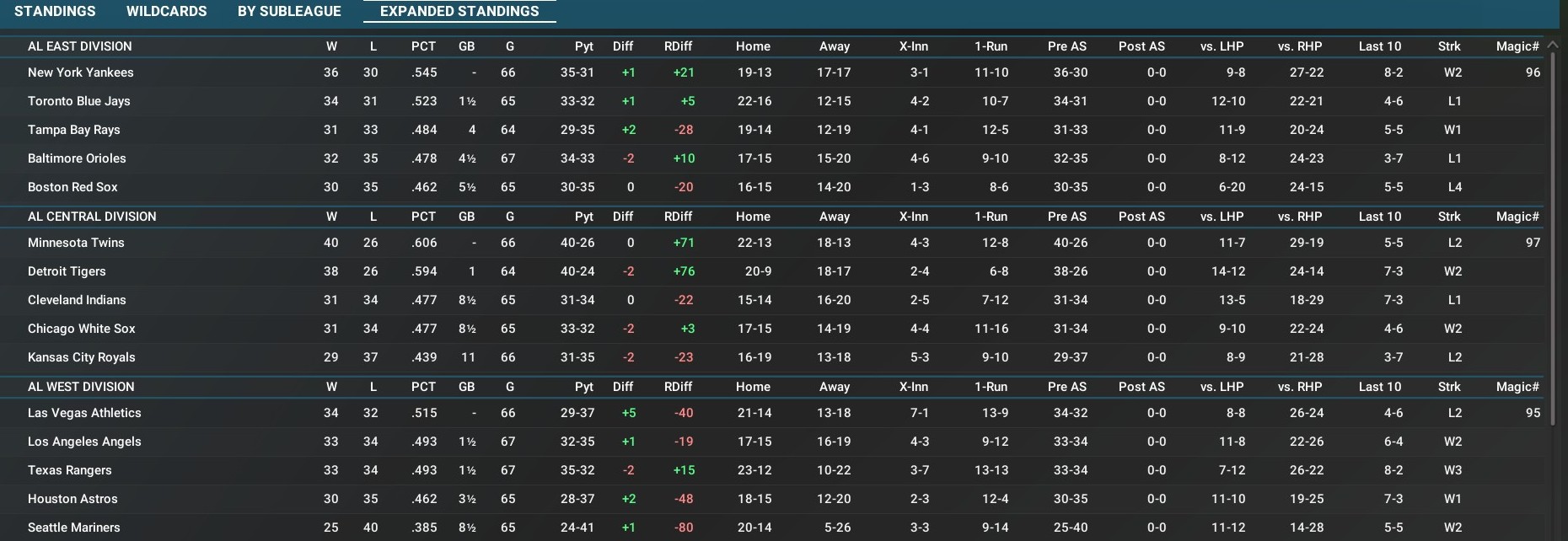Select Tampa Bay Rays in the standings
The height and width of the screenshot is (541, 1568).
pos(74,130)
